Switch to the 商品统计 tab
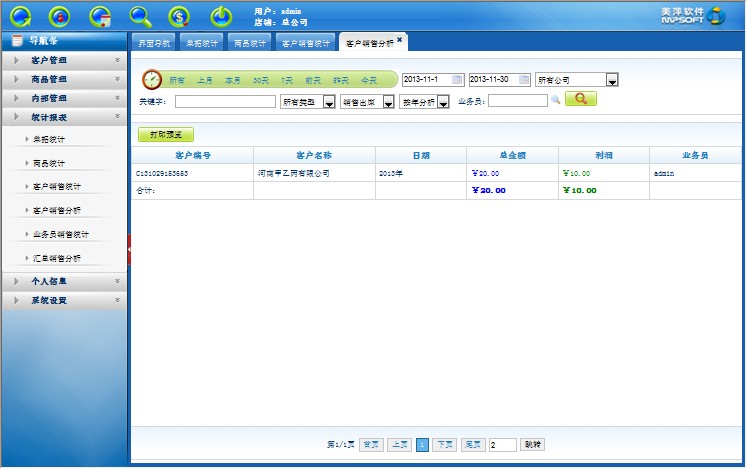This screenshot has width=747, height=469. 249,44
